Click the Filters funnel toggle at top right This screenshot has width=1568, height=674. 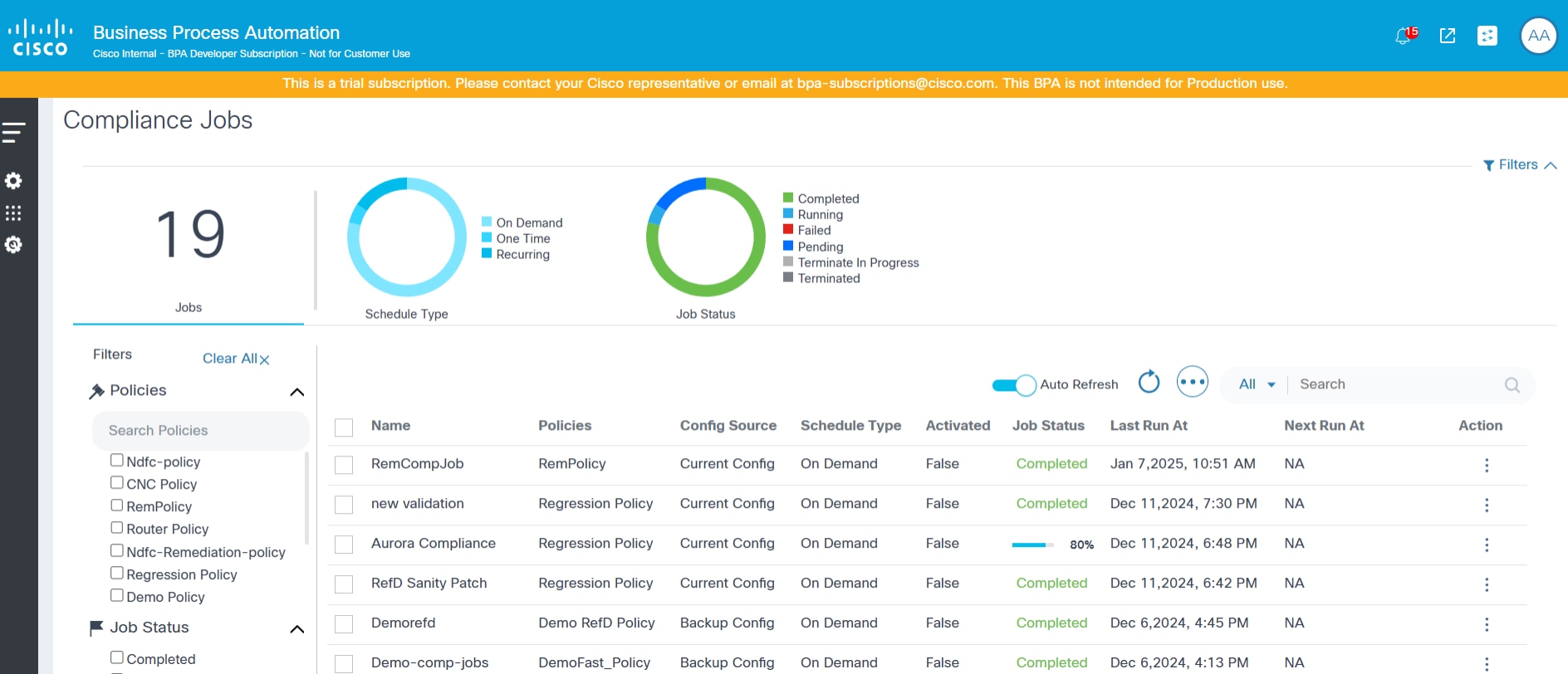point(1519,165)
